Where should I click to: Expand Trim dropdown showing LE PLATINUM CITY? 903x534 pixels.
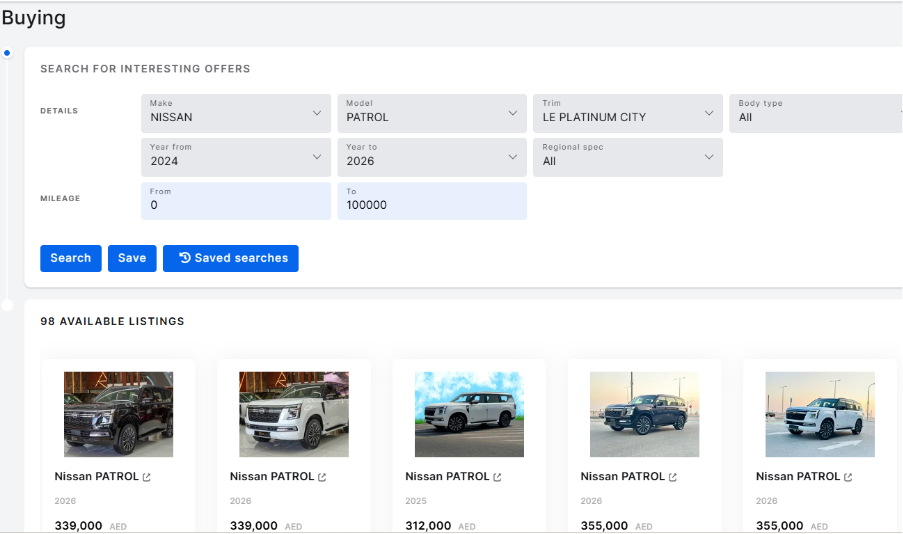point(628,113)
